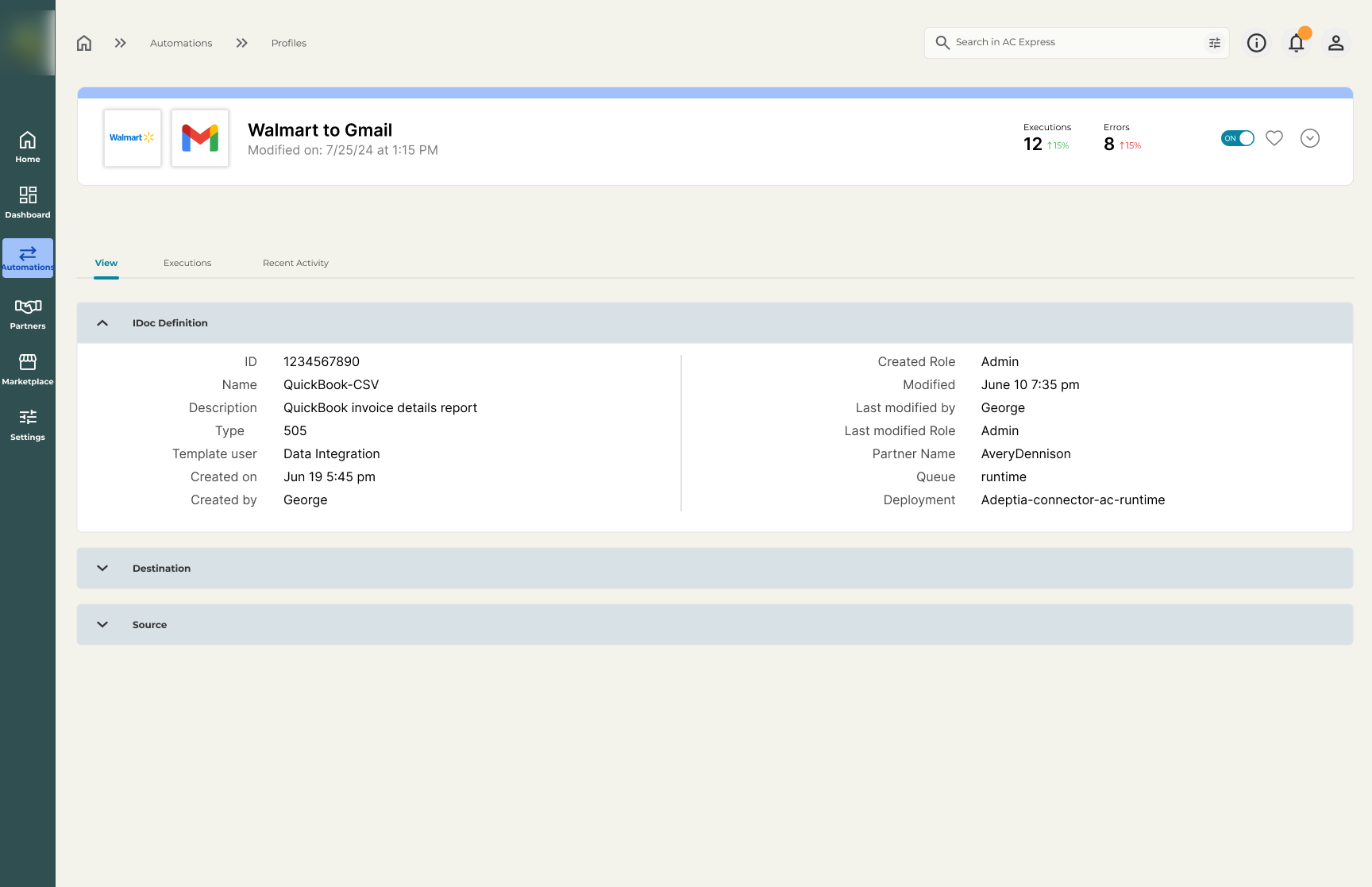1372x887 pixels.
Task: Switch to the Recent Activity tab
Action: [295, 263]
